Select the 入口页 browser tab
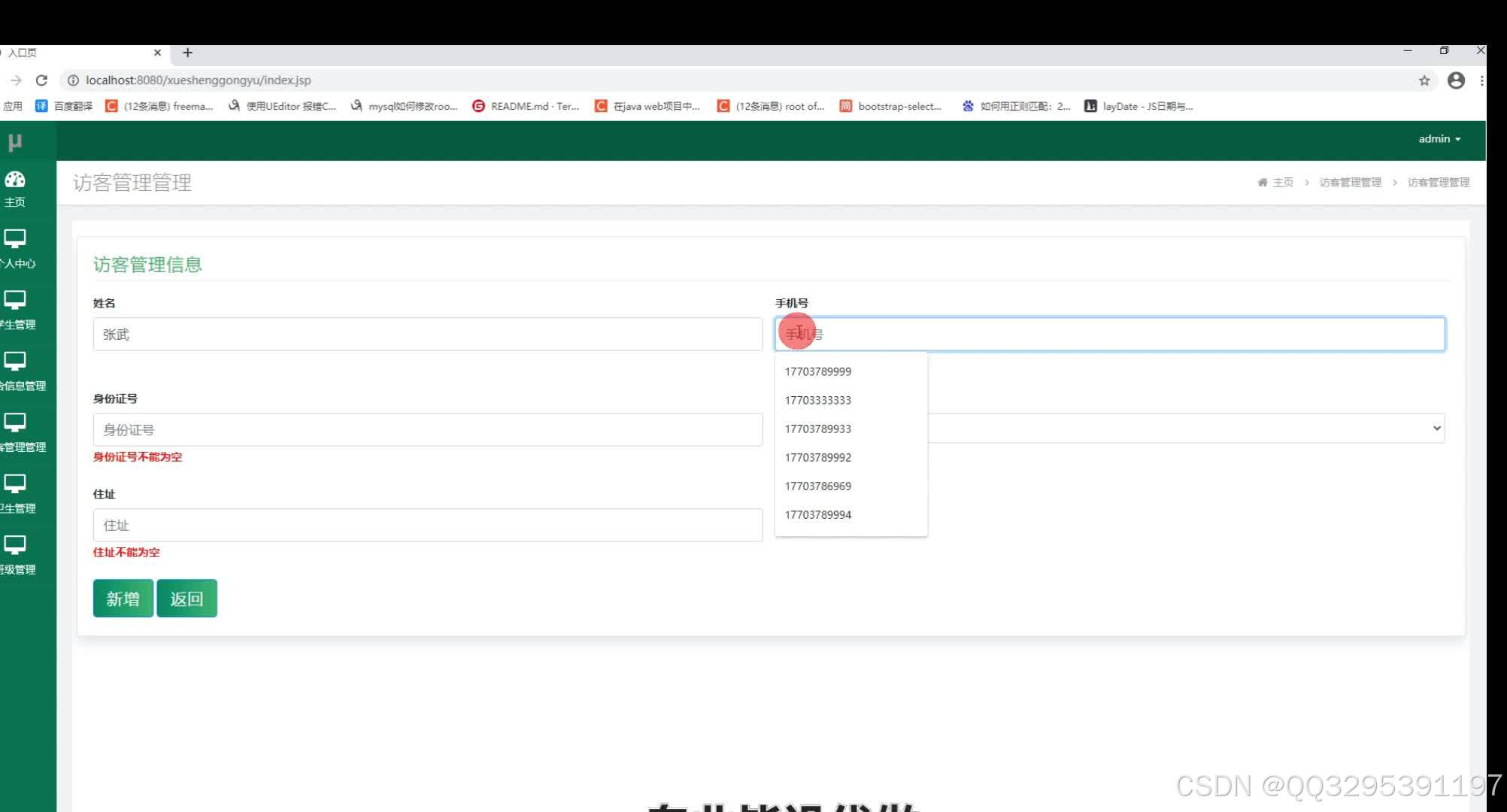The height and width of the screenshot is (812, 1507). pos(83,53)
